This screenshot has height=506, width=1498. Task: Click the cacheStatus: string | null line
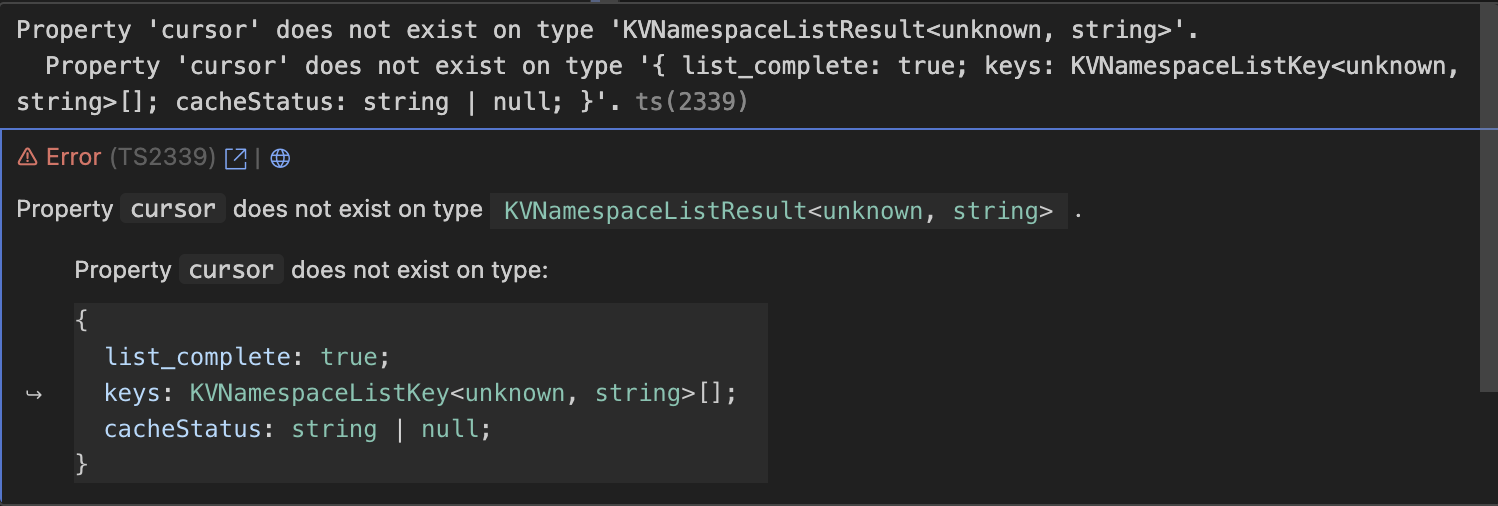coord(298,430)
